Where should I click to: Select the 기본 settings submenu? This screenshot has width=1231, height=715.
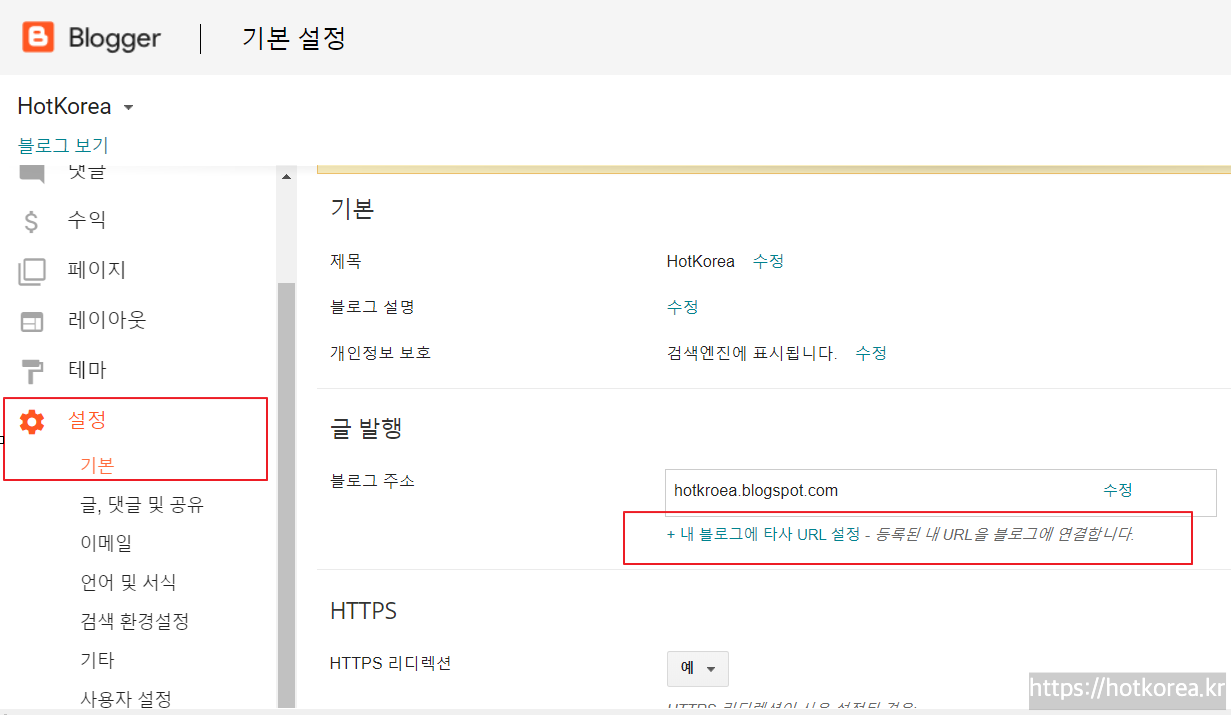pos(97,465)
